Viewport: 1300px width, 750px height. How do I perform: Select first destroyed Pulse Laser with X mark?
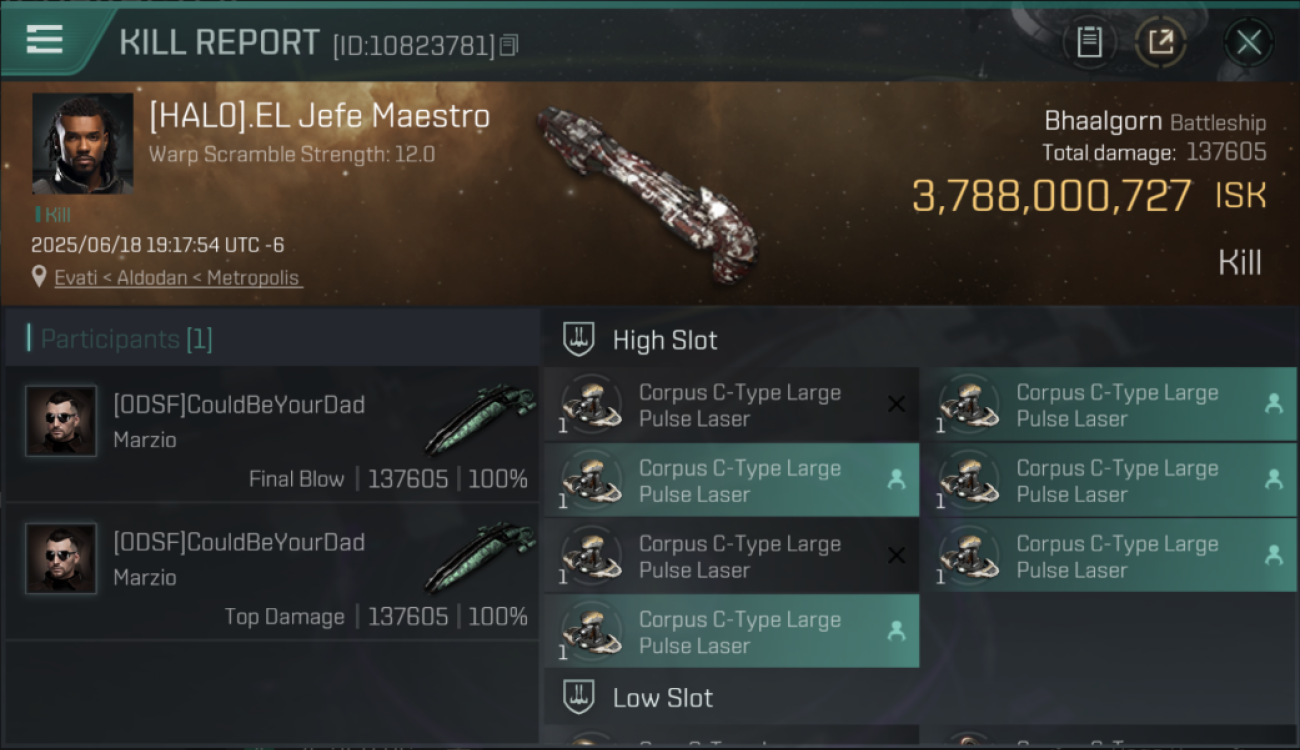click(x=731, y=405)
